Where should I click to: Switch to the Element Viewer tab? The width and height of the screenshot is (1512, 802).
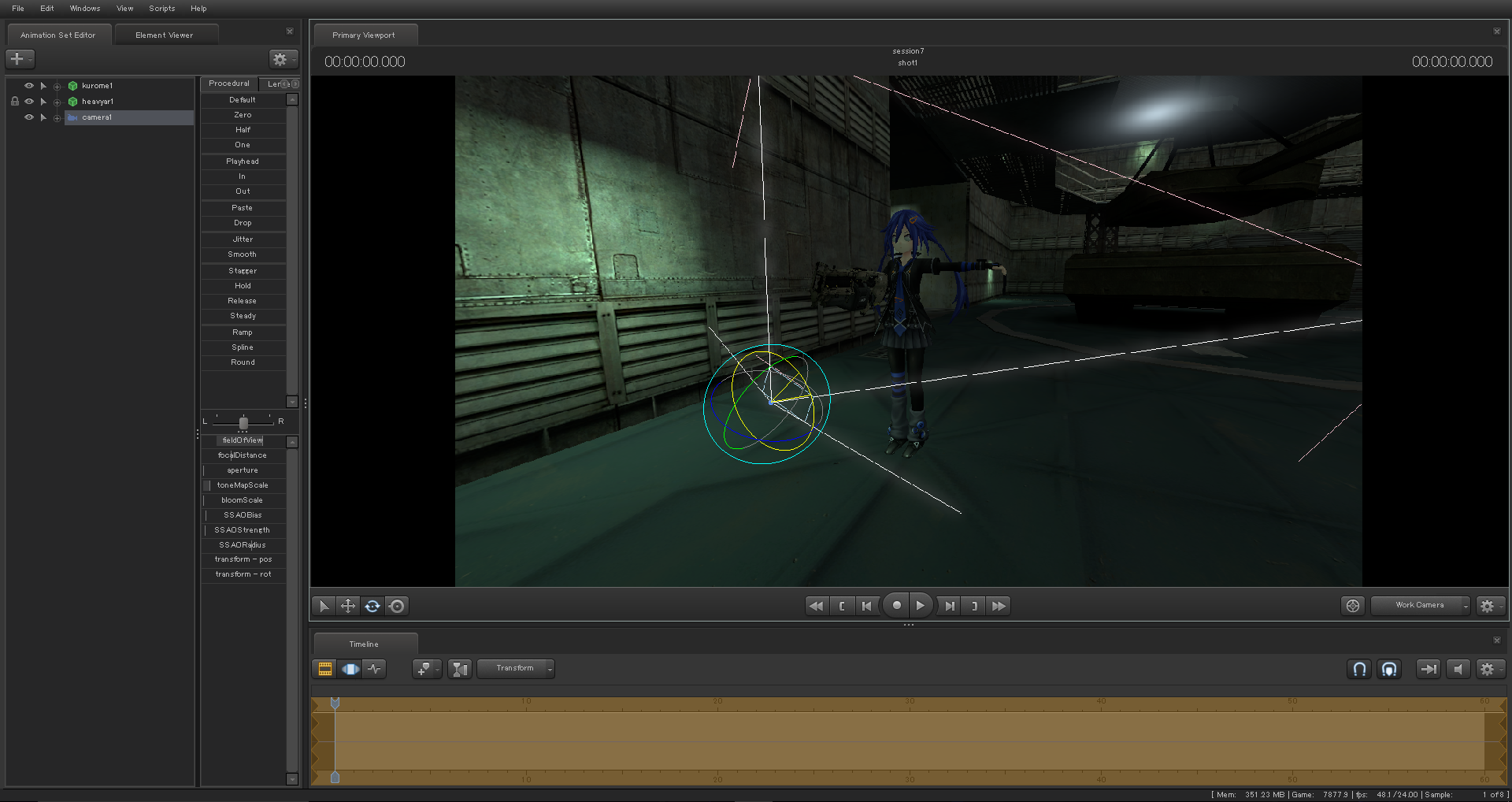(x=165, y=35)
